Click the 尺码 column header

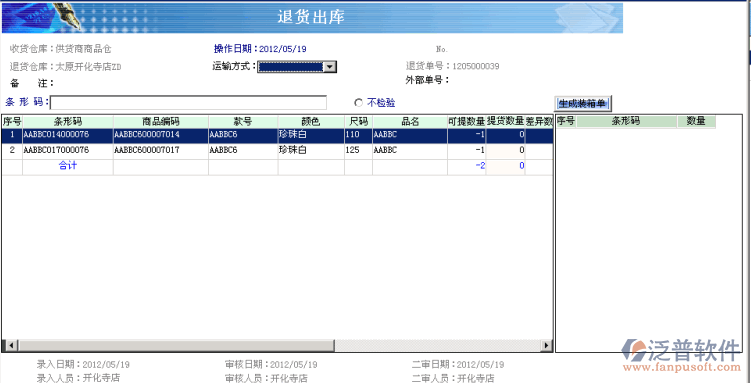358,122
